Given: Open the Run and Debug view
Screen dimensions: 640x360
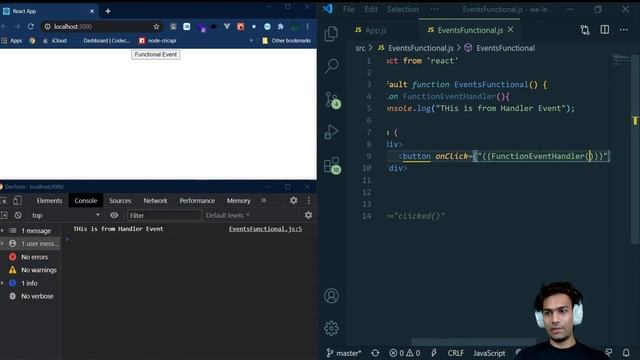Looking at the screenshot, I should (x=331, y=132).
